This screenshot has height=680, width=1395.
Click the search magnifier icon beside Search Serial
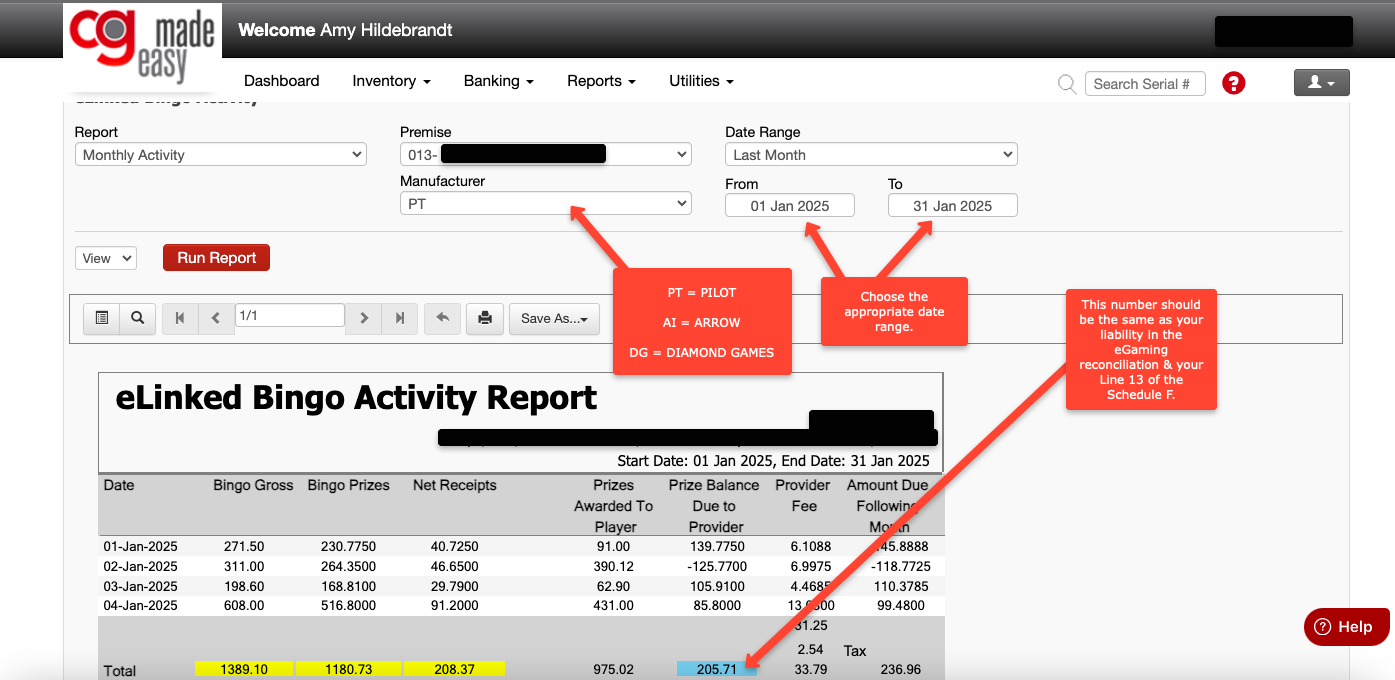coord(1067,84)
